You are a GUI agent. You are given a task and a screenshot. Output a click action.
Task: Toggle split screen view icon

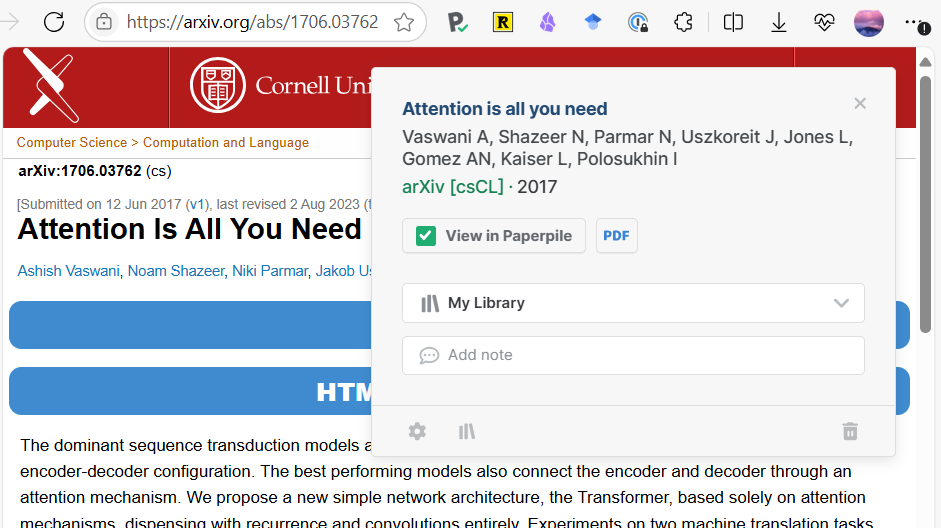pyautogui.click(x=733, y=23)
